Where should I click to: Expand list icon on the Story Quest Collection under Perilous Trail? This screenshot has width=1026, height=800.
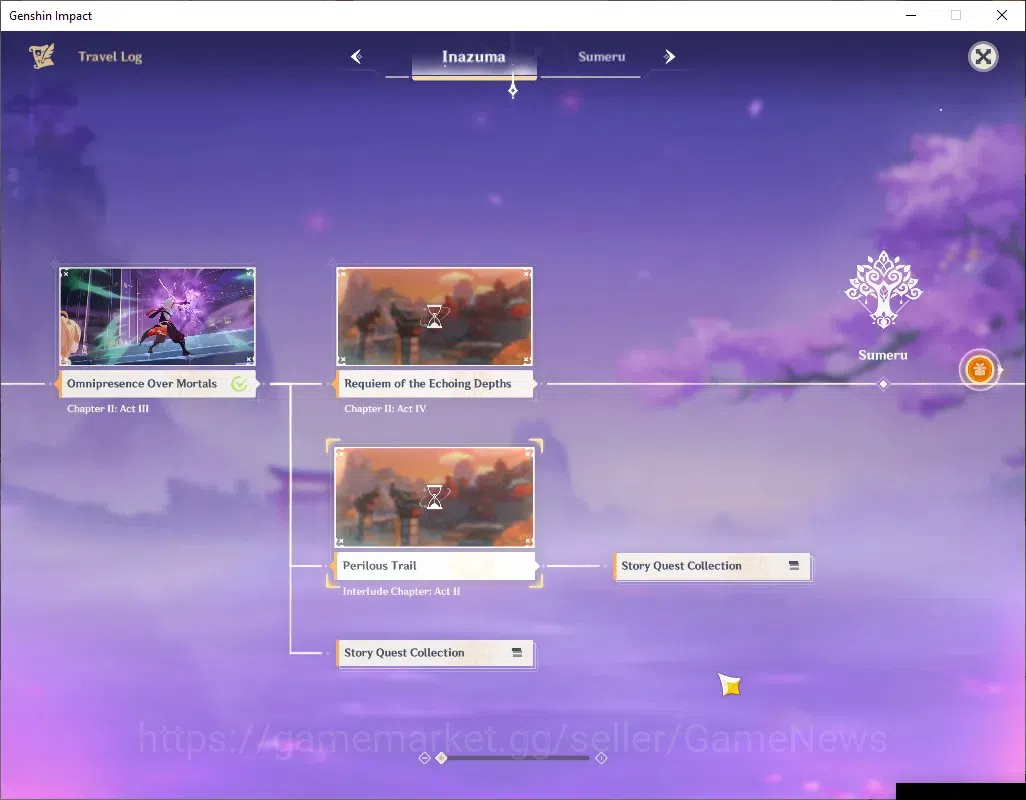tap(517, 652)
